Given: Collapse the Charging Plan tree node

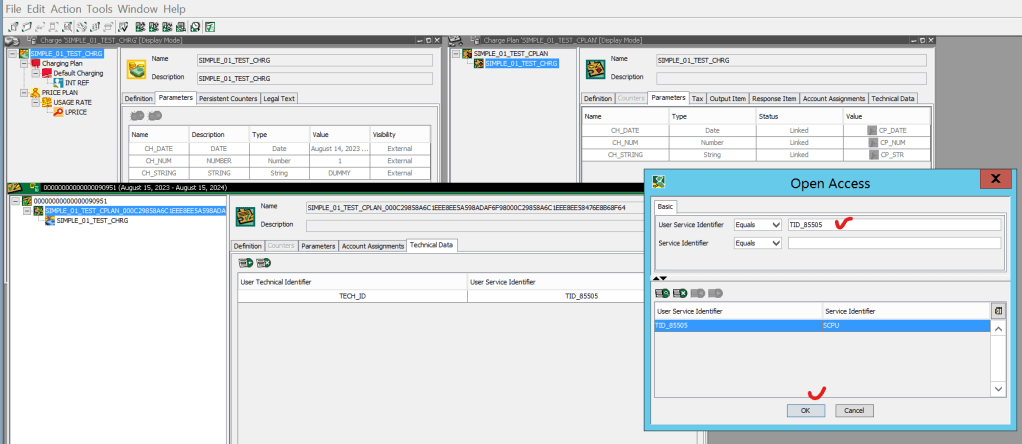Looking at the screenshot, I should [x=22, y=63].
